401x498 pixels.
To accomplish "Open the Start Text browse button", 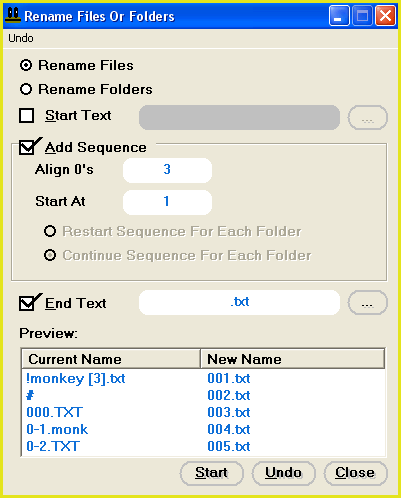I will (x=368, y=118).
